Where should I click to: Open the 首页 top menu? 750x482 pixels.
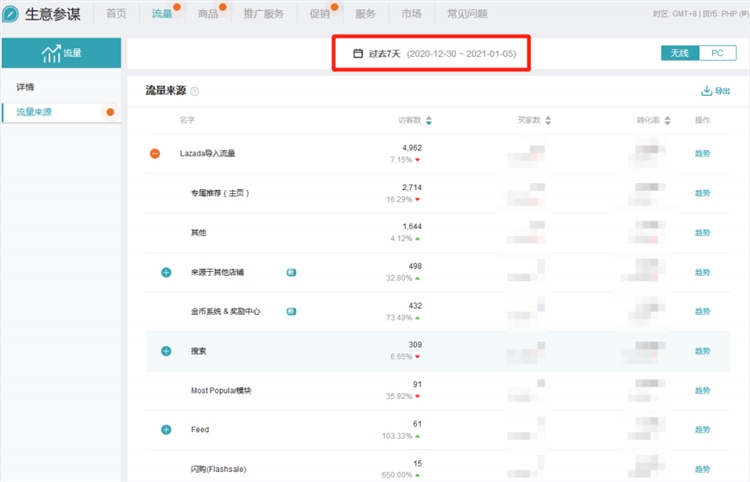point(116,13)
